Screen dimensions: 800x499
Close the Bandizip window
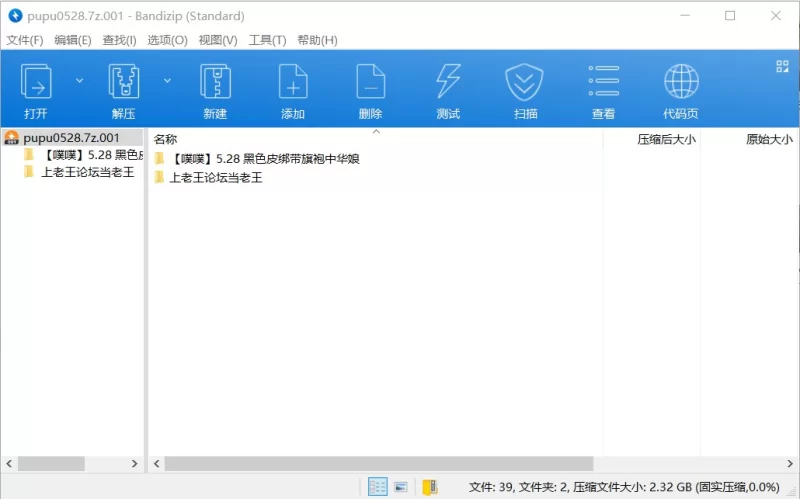point(776,16)
